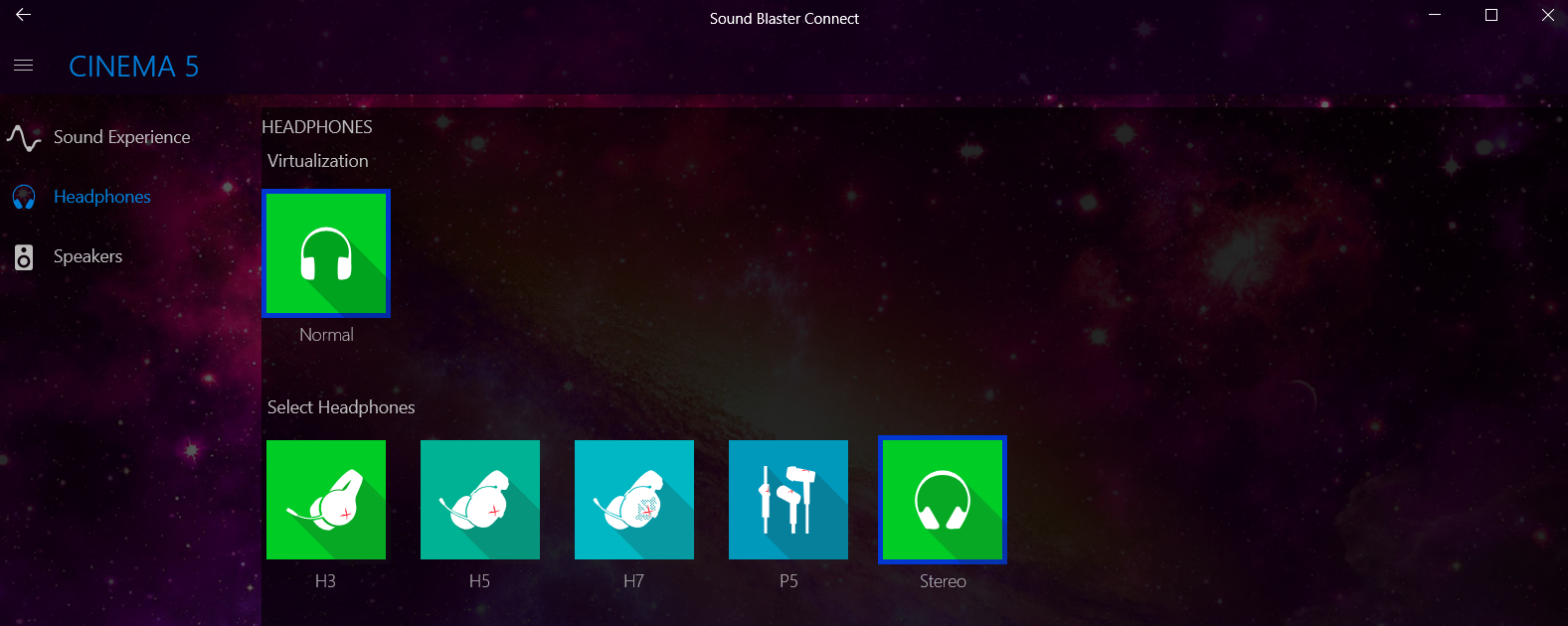Viewport: 1568px width, 626px height.
Task: Click the H7 label
Action: coord(633,581)
